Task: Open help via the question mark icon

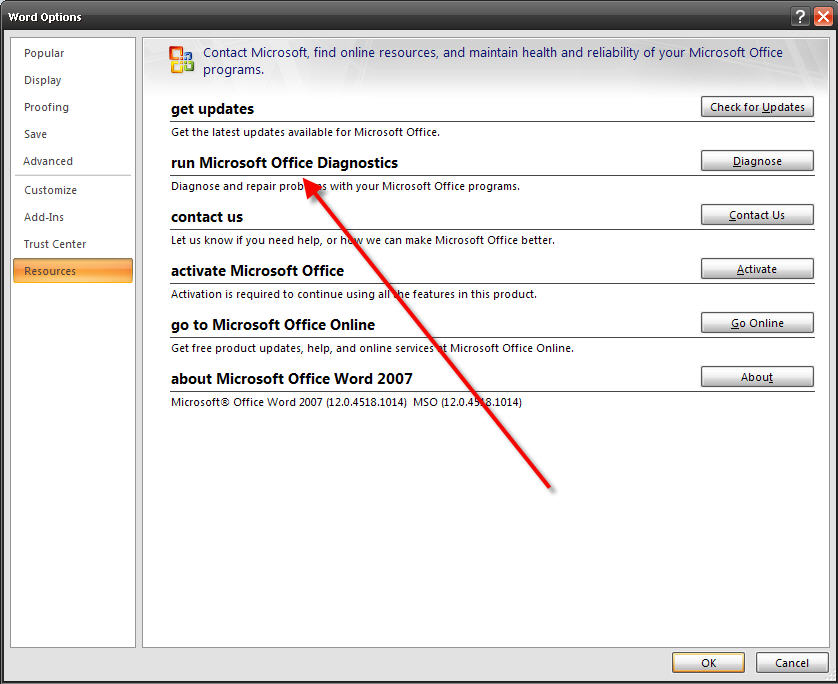Action: tap(800, 17)
